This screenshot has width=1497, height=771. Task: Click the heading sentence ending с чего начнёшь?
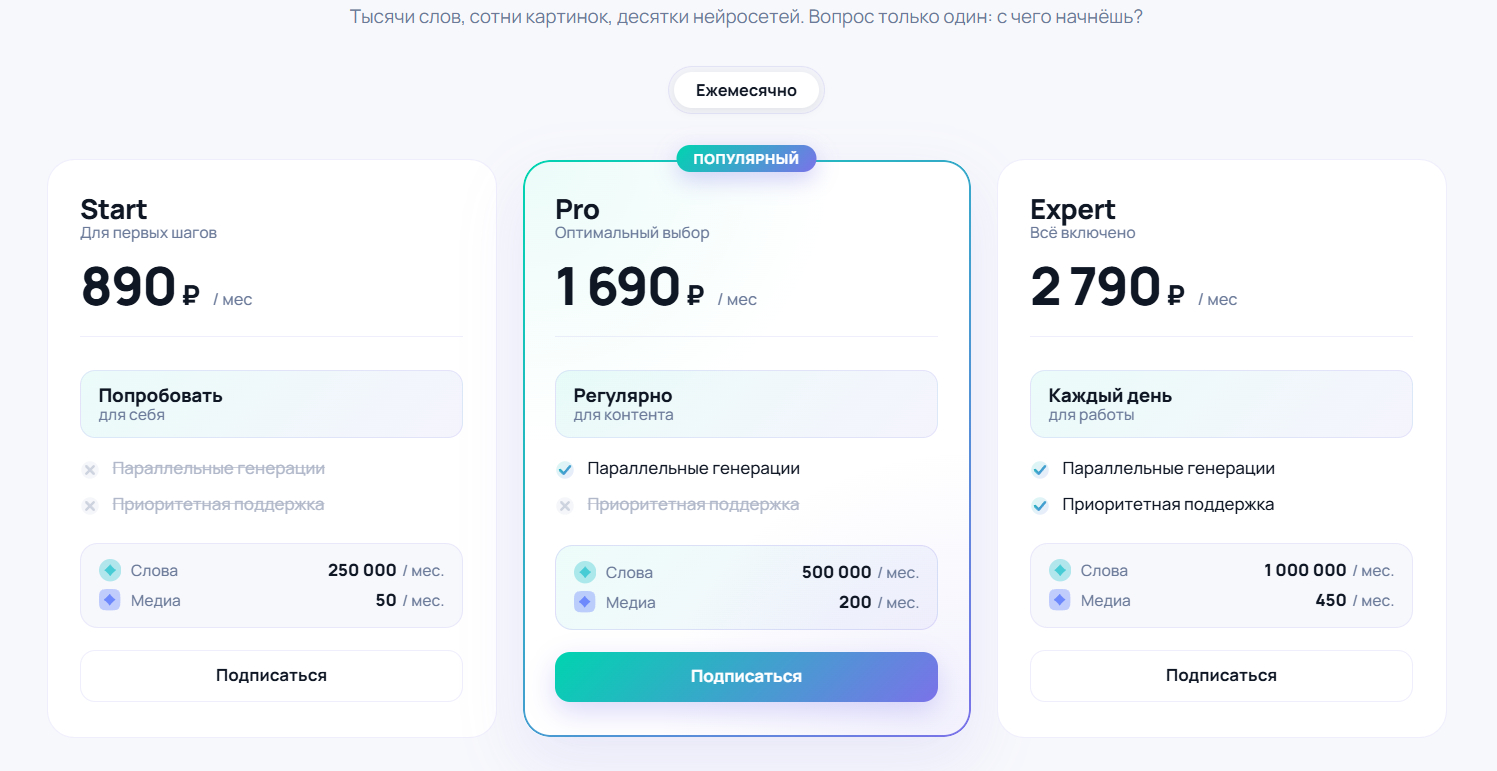[x=746, y=18]
